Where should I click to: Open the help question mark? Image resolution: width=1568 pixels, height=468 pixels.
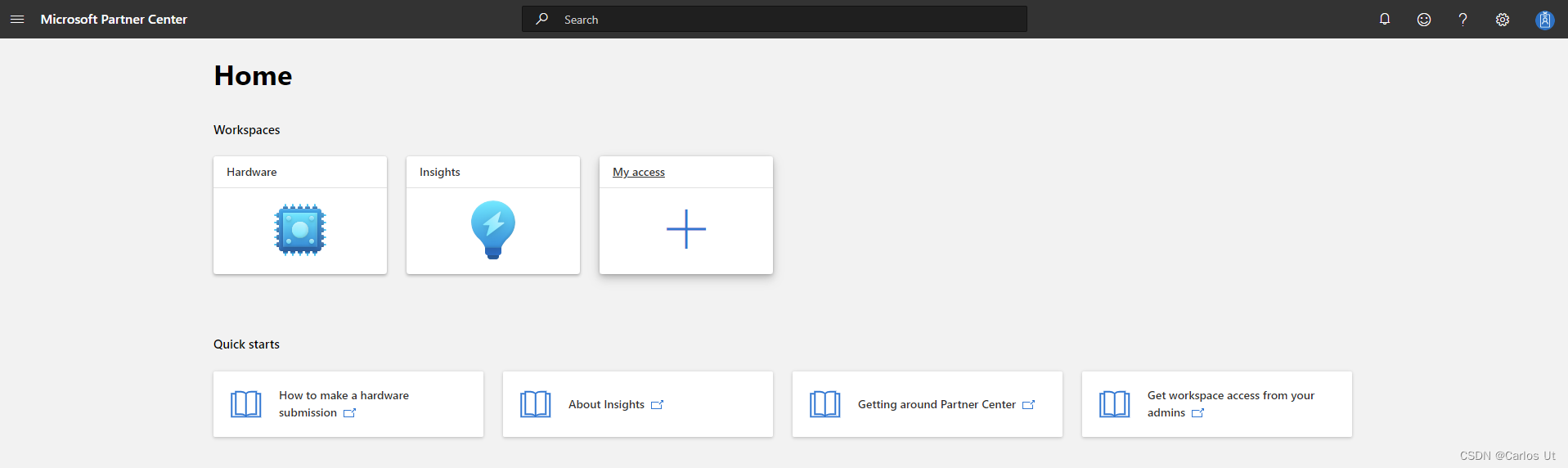click(1463, 19)
